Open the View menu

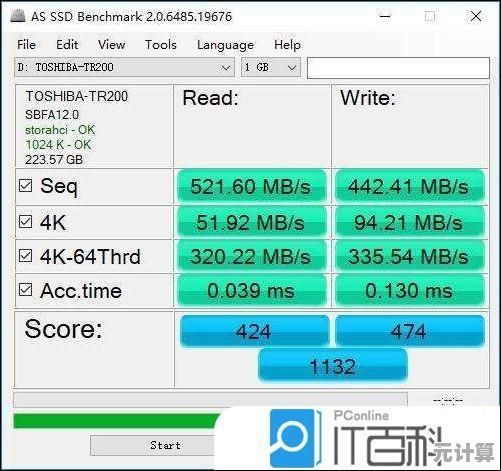[112, 45]
